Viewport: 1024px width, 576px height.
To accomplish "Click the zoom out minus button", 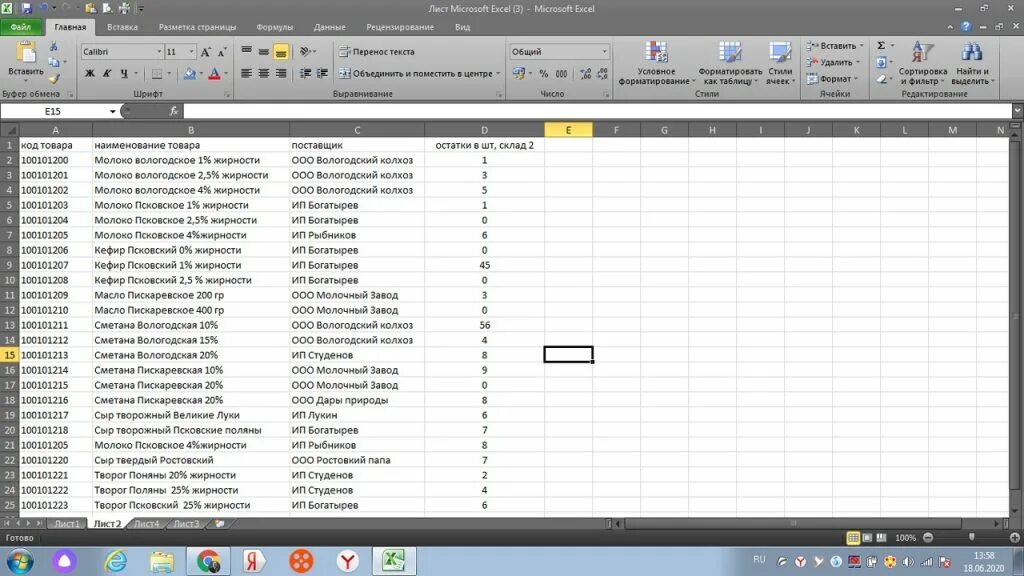I will [x=928, y=537].
